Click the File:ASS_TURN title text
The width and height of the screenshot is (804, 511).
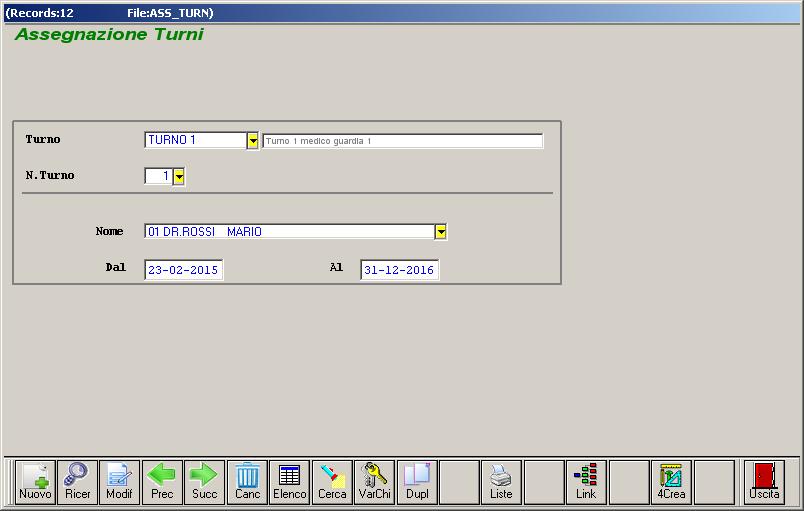[x=170, y=13]
